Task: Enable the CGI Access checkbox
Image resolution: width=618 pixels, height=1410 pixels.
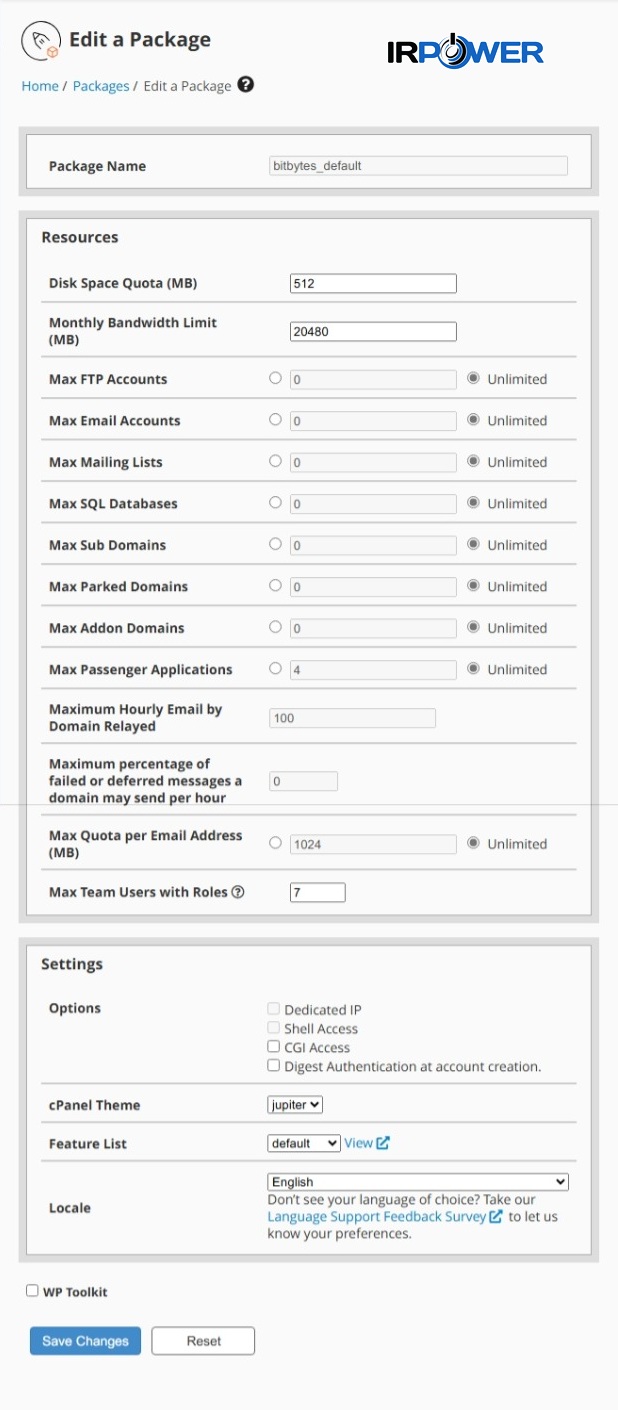Action: 274,1047
